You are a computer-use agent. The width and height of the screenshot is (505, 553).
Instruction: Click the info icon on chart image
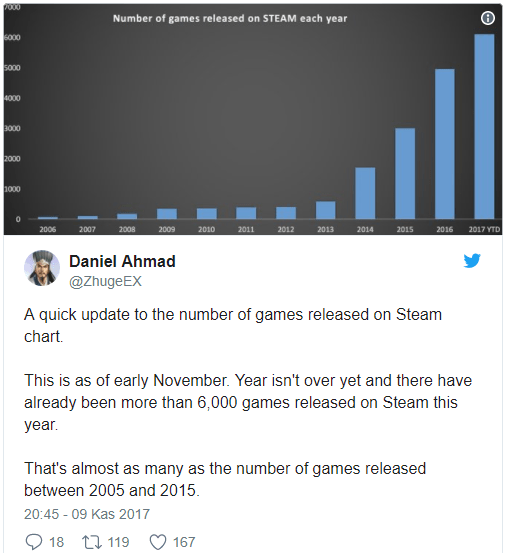point(488,18)
